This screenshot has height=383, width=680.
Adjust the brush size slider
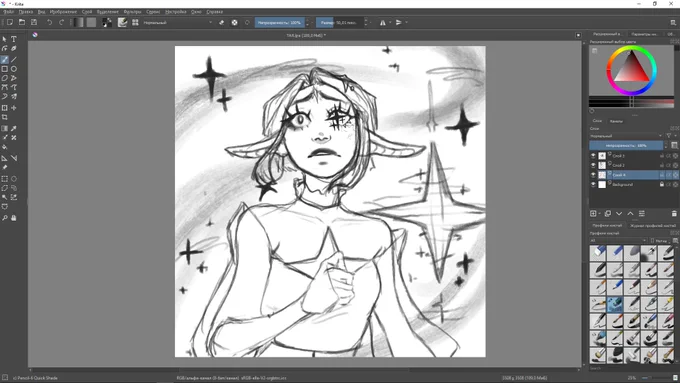(x=339, y=23)
